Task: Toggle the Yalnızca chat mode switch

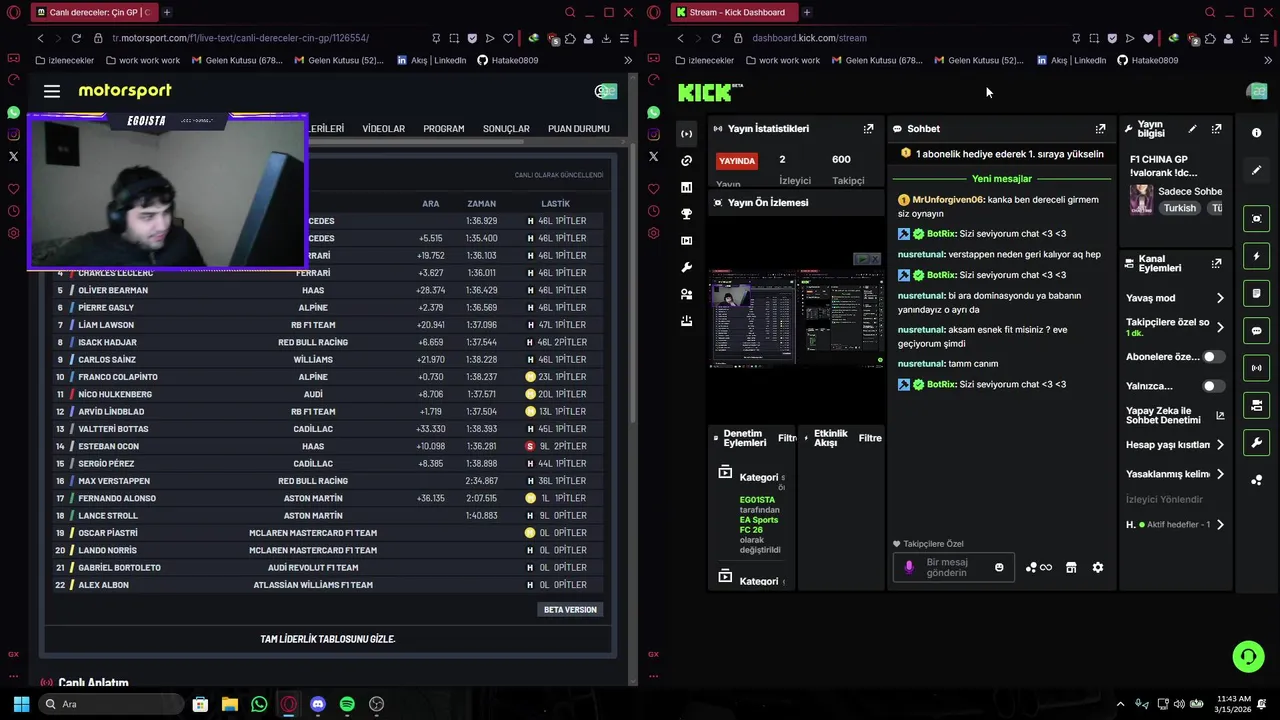Action: click(x=1213, y=386)
